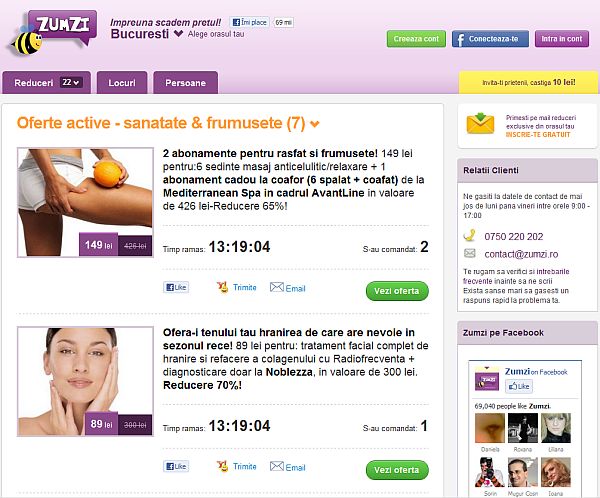Switch to the Persoane tab

186,82
